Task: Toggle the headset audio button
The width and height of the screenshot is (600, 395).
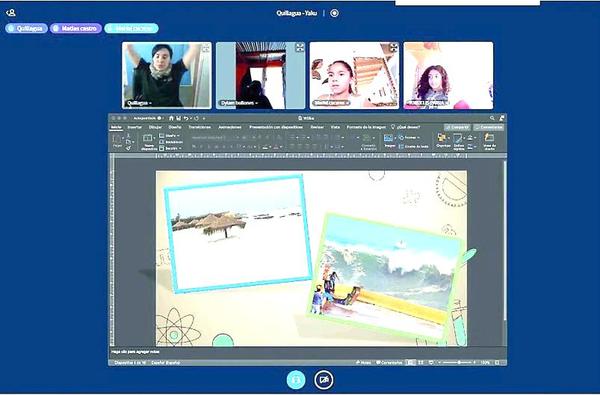Action: (296, 380)
